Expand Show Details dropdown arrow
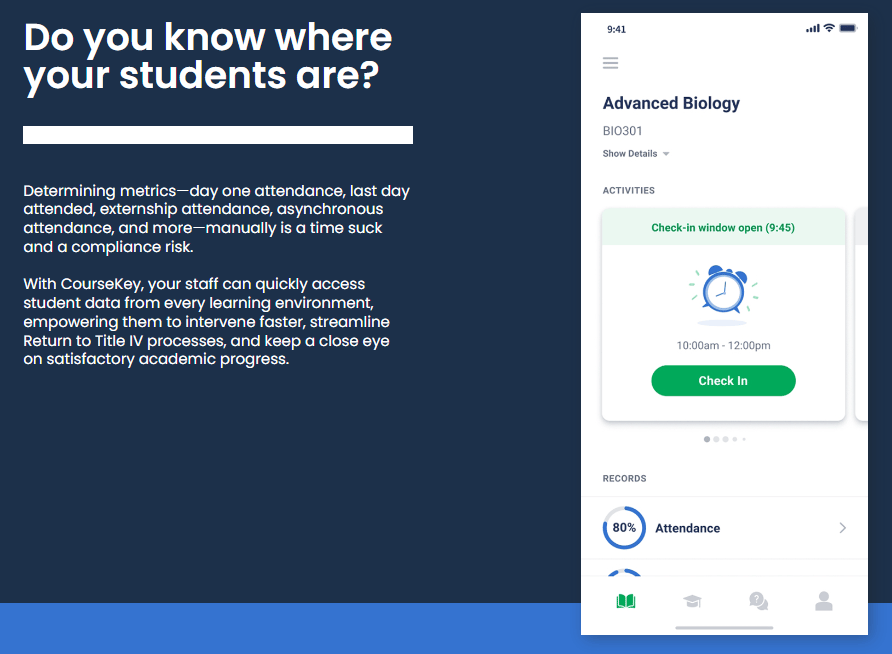Screen dimensions: 892x654 coord(666,154)
